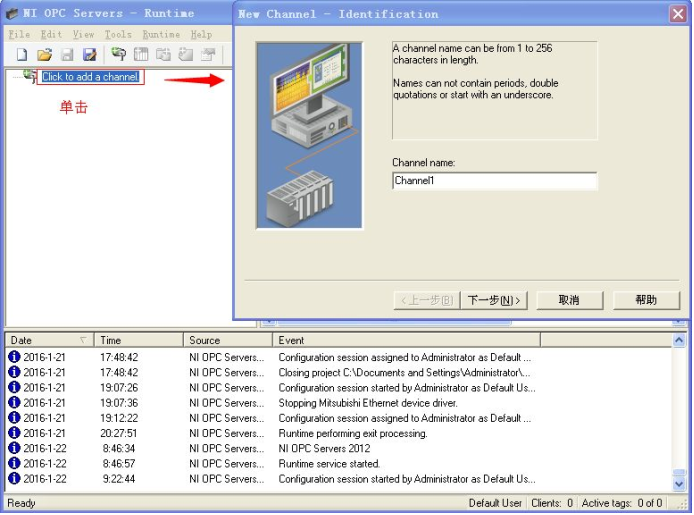Image resolution: width=694 pixels, height=515 pixels.
Task: Click info icon of the NI OPC Servers 2012 row
Action: click(x=14, y=448)
